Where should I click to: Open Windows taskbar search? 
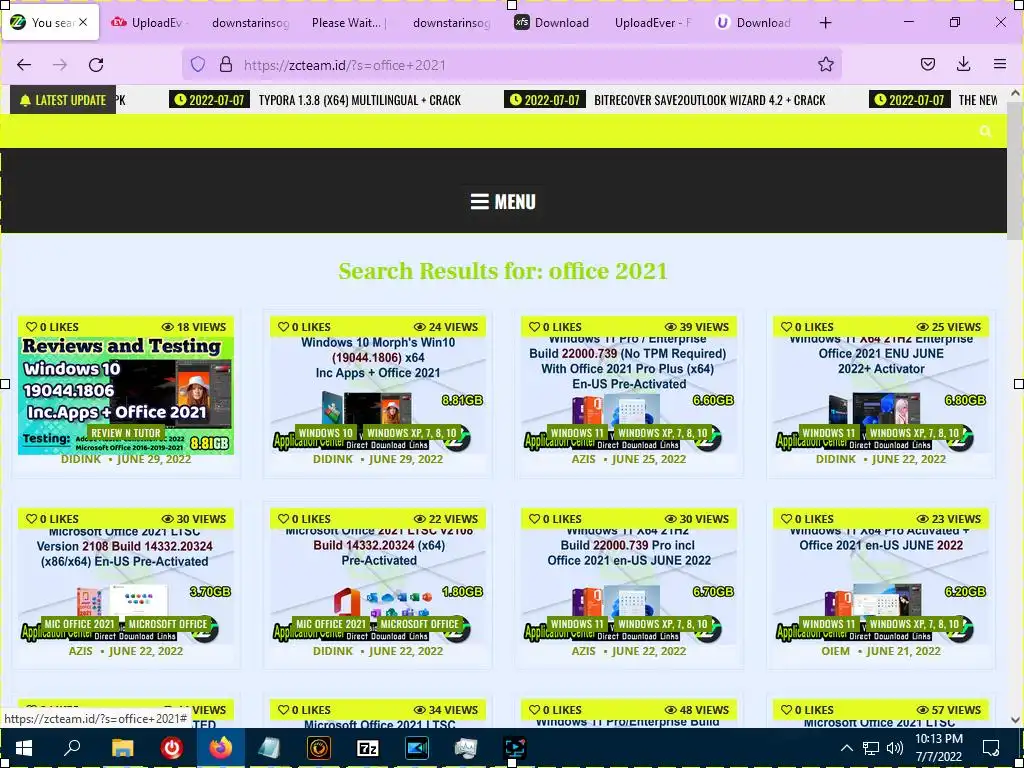pos(72,748)
